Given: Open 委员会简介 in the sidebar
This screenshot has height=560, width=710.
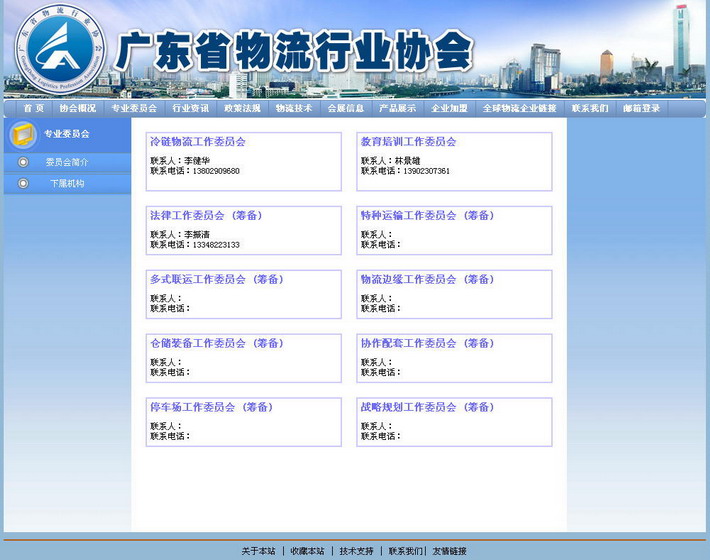Looking at the screenshot, I should point(67,162).
